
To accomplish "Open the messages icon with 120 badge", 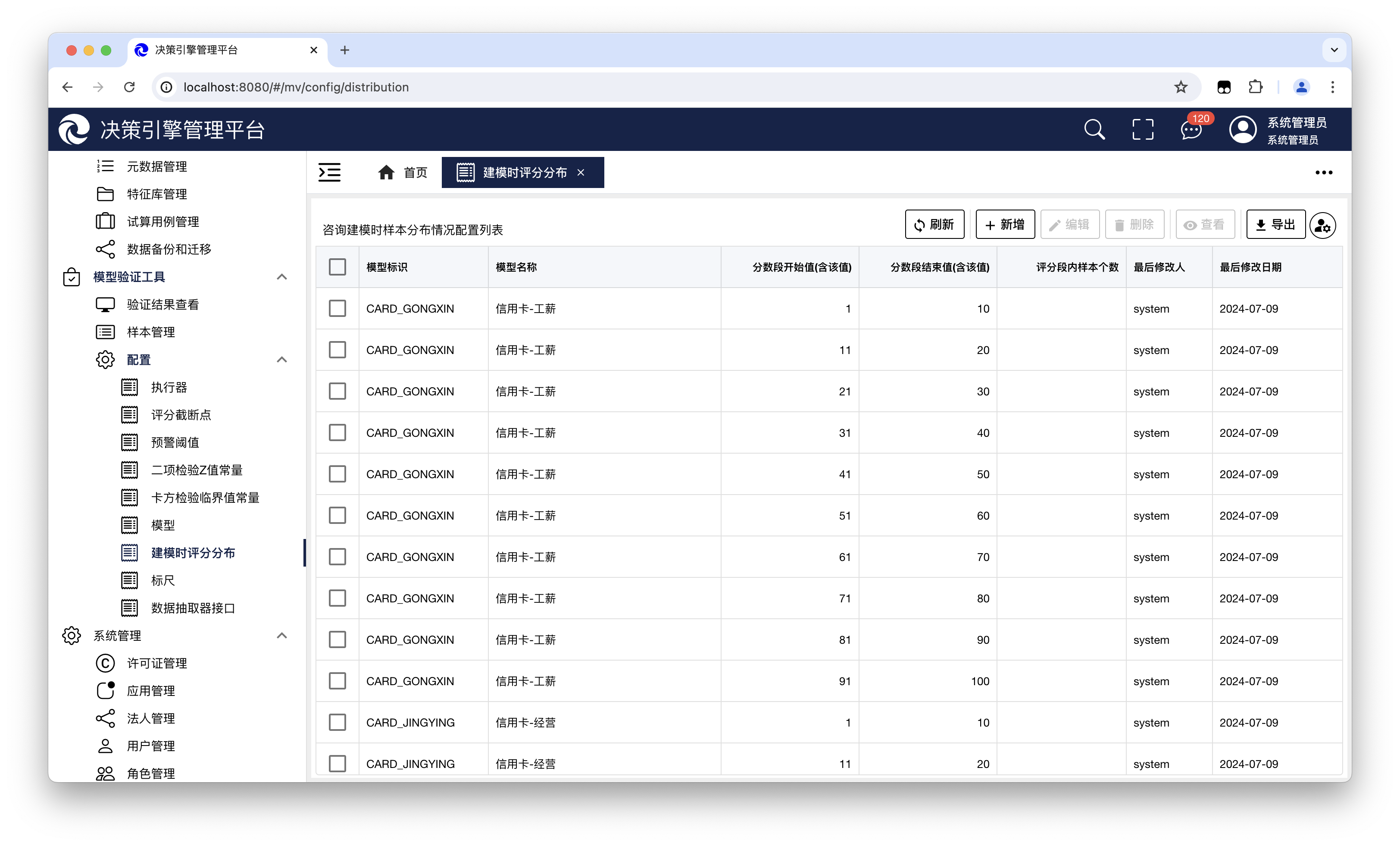I will coord(1191,130).
